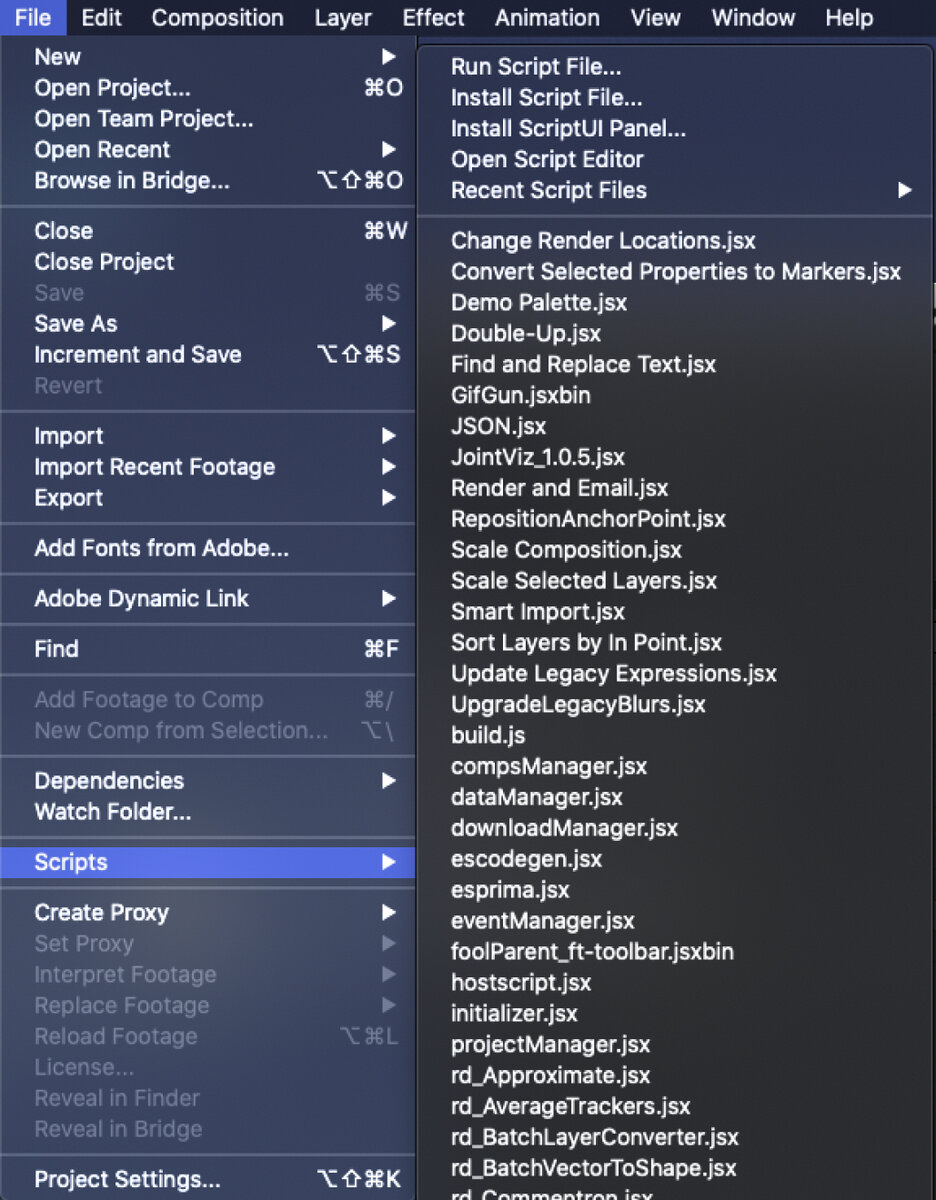936x1200 pixels.
Task: Open the Edit menu
Action: click(x=101, y=18)
